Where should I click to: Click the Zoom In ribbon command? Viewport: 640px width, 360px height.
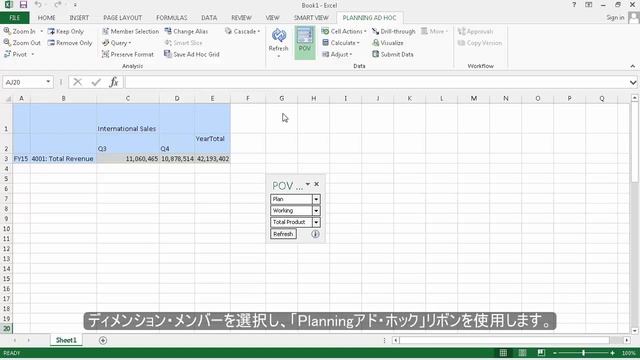click(x=20, y=31)
